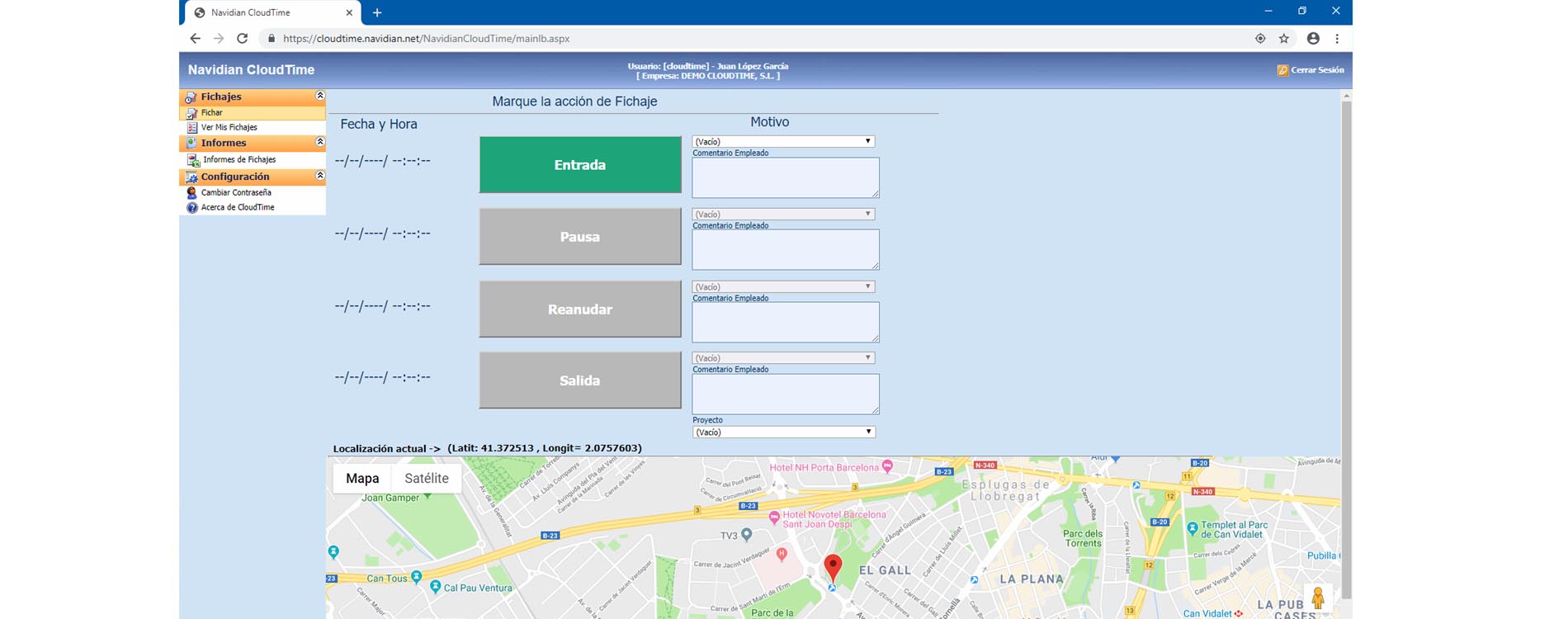1568x619 pixels.
Task: Click the Street View pegman icon
Action: (x=1317, y=598)
